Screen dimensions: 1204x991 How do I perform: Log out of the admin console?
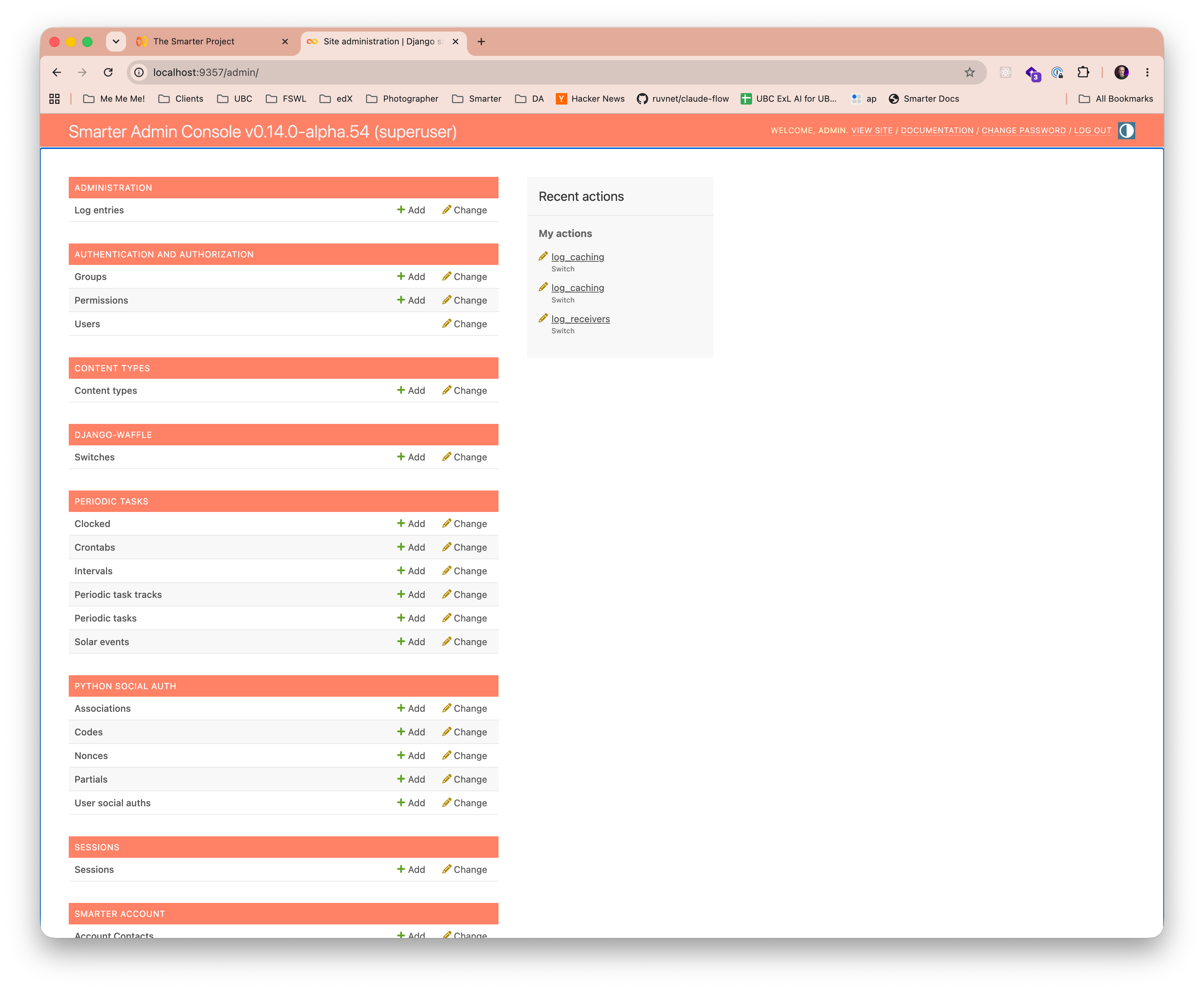(1092, 131)
